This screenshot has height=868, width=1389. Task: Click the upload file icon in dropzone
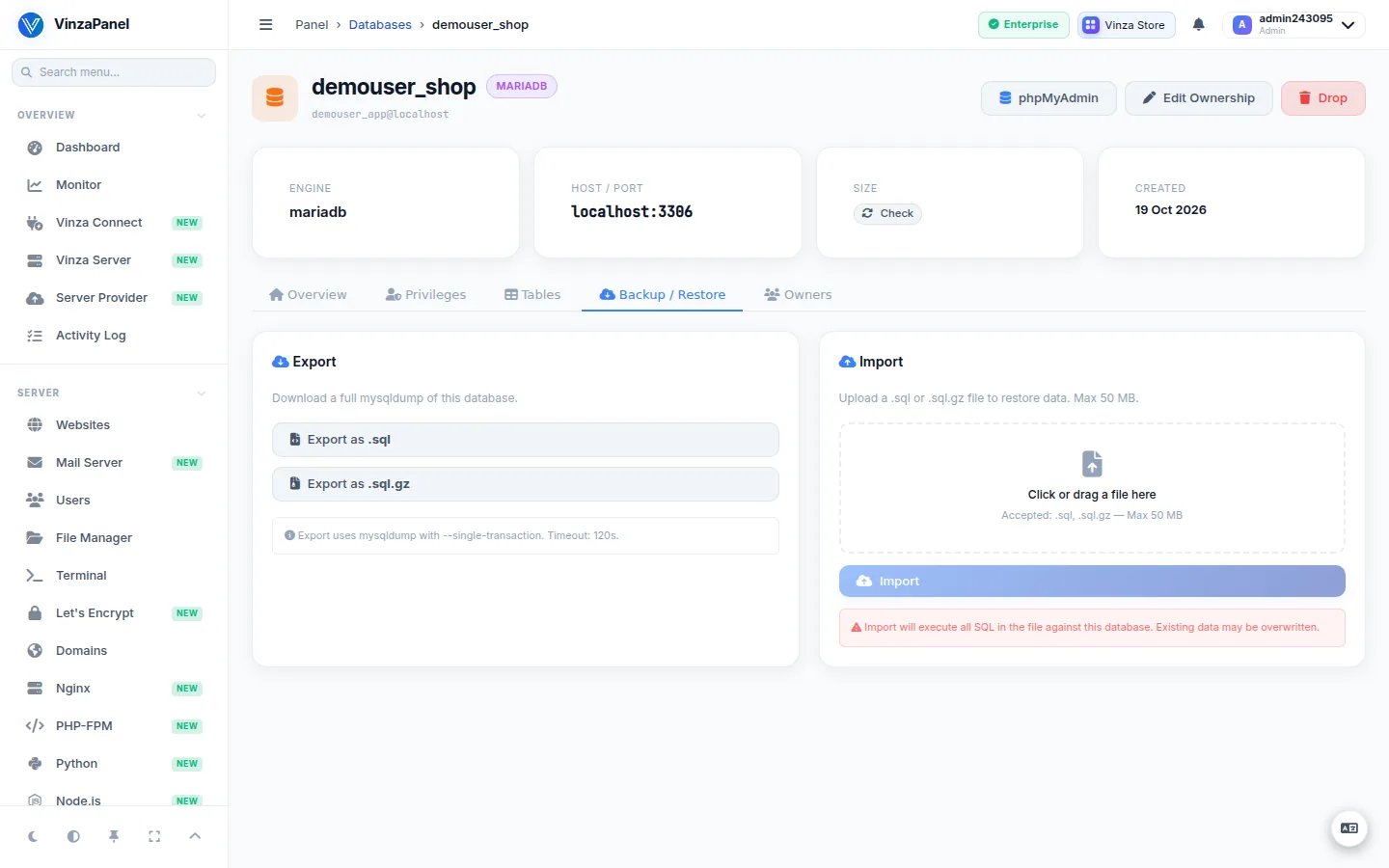tap(1092, 464)
